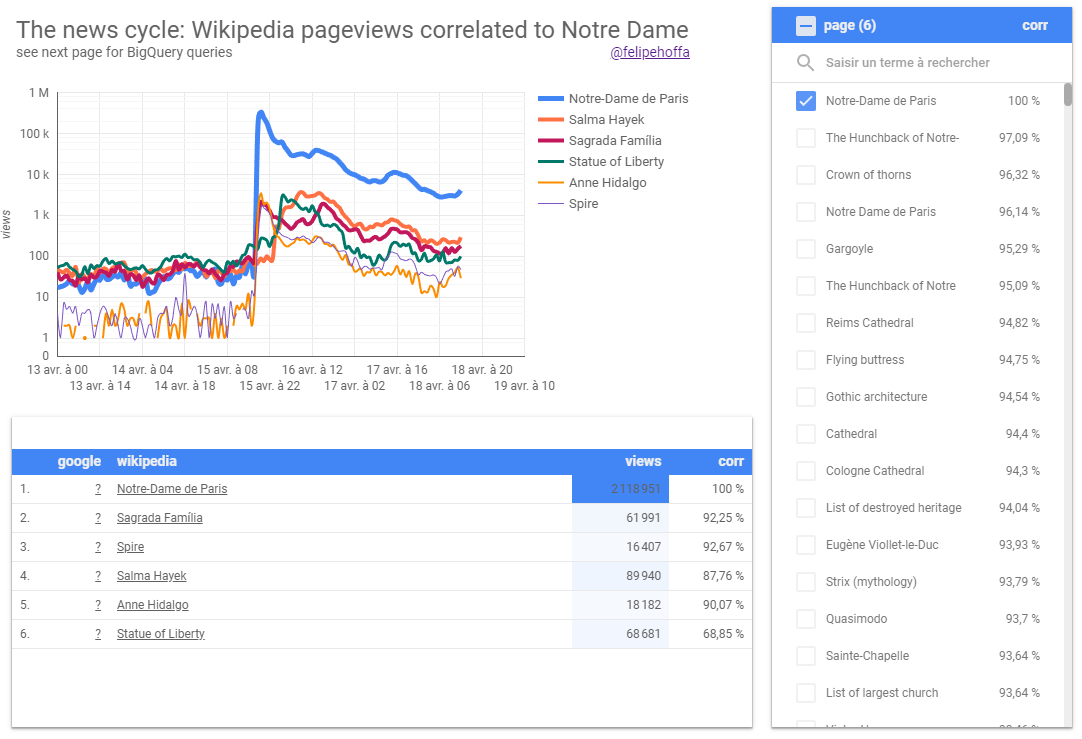Check the Gothic architecture checkbox
This screenshot has height=739, width=1082.
pos(805,397)
